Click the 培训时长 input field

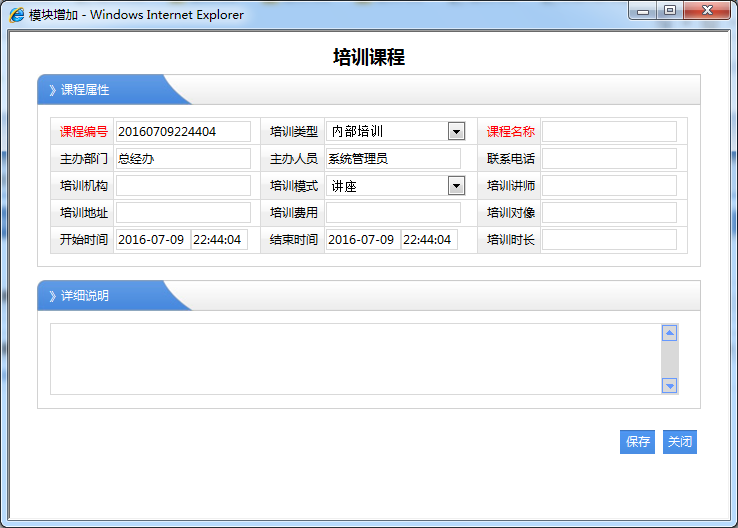[609, 240]
